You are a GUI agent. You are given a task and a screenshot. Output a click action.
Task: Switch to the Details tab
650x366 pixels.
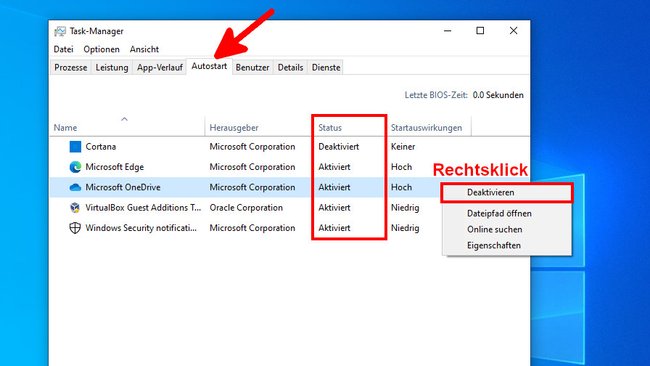click(290, 68)
